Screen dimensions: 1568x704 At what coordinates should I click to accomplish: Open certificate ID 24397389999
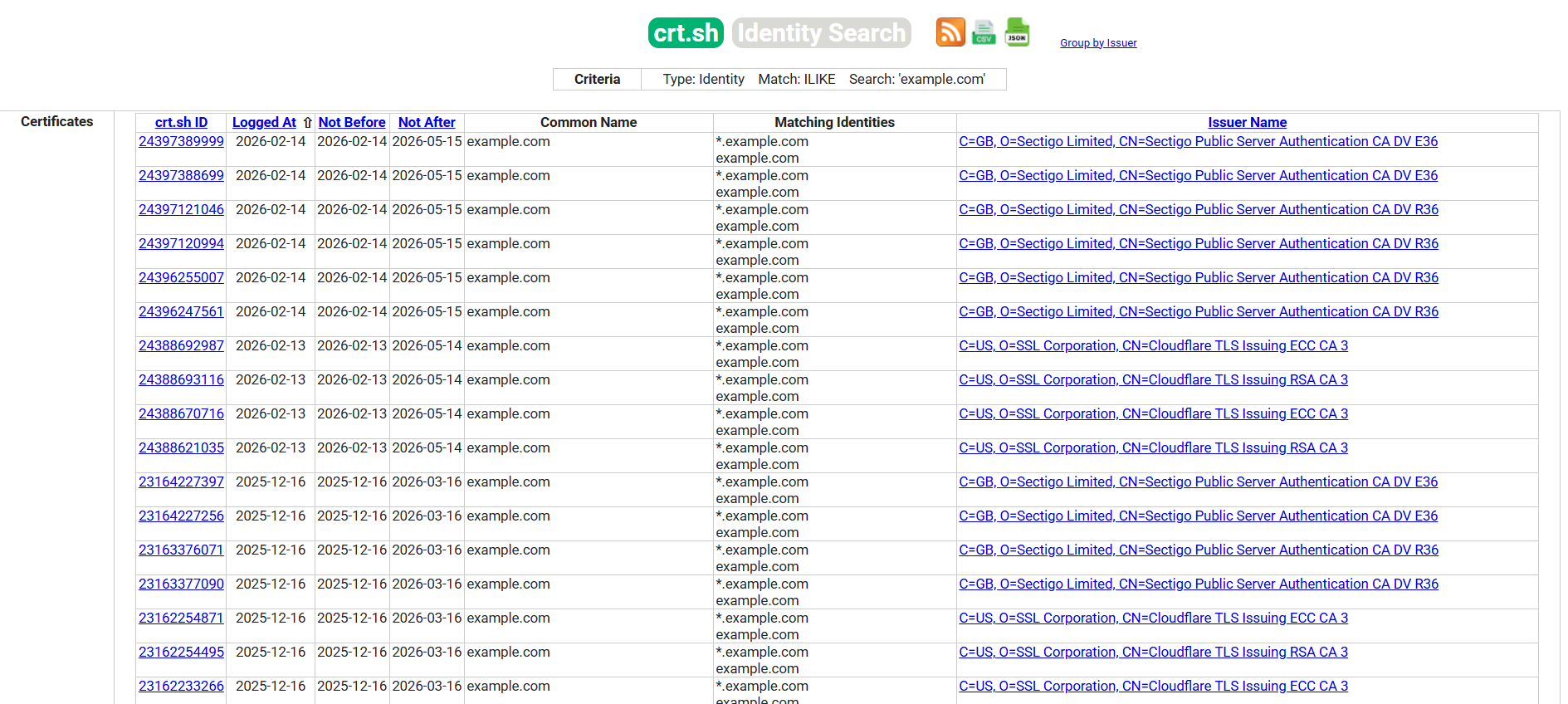(x=181, y=141)
